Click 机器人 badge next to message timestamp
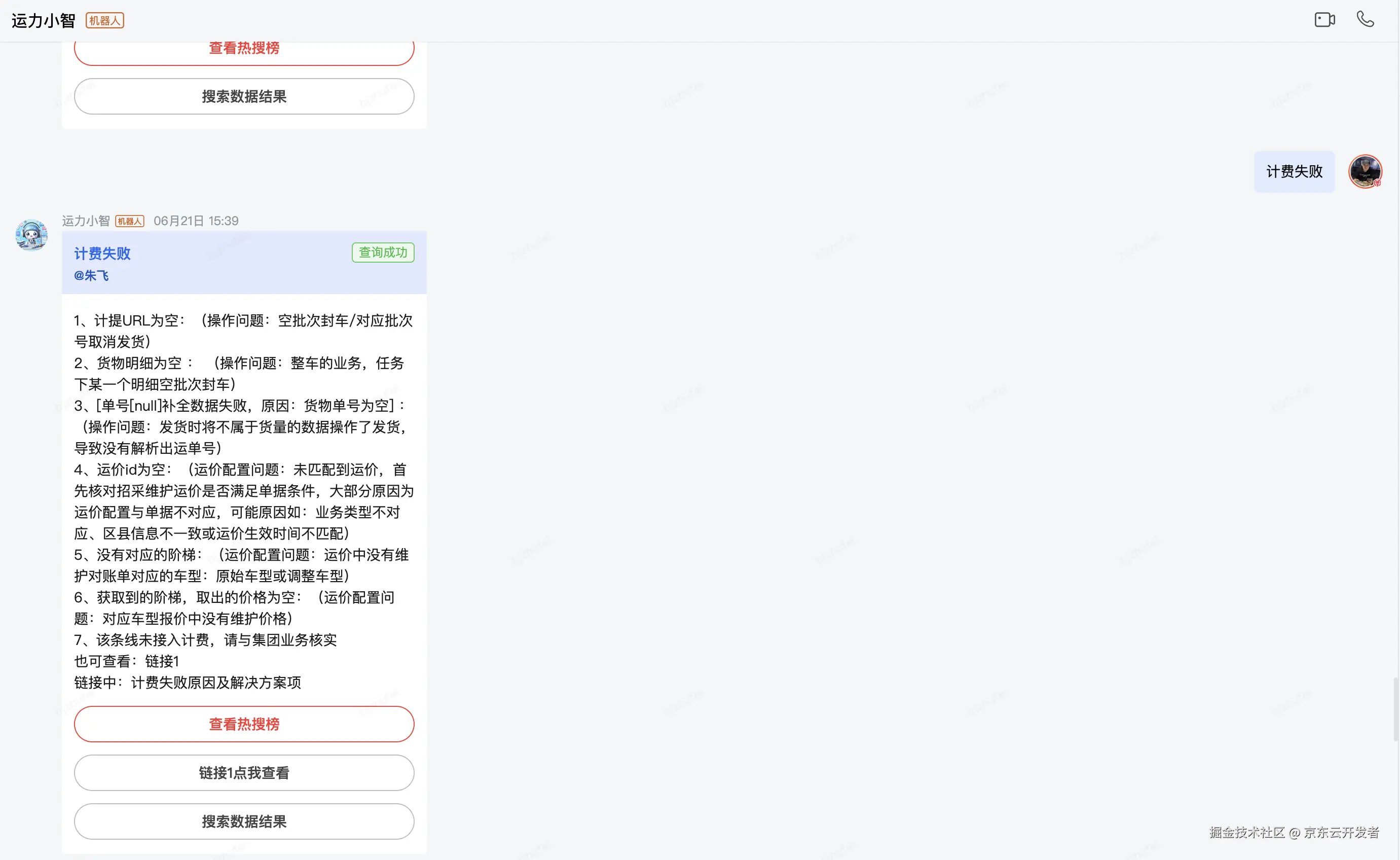 130,221
